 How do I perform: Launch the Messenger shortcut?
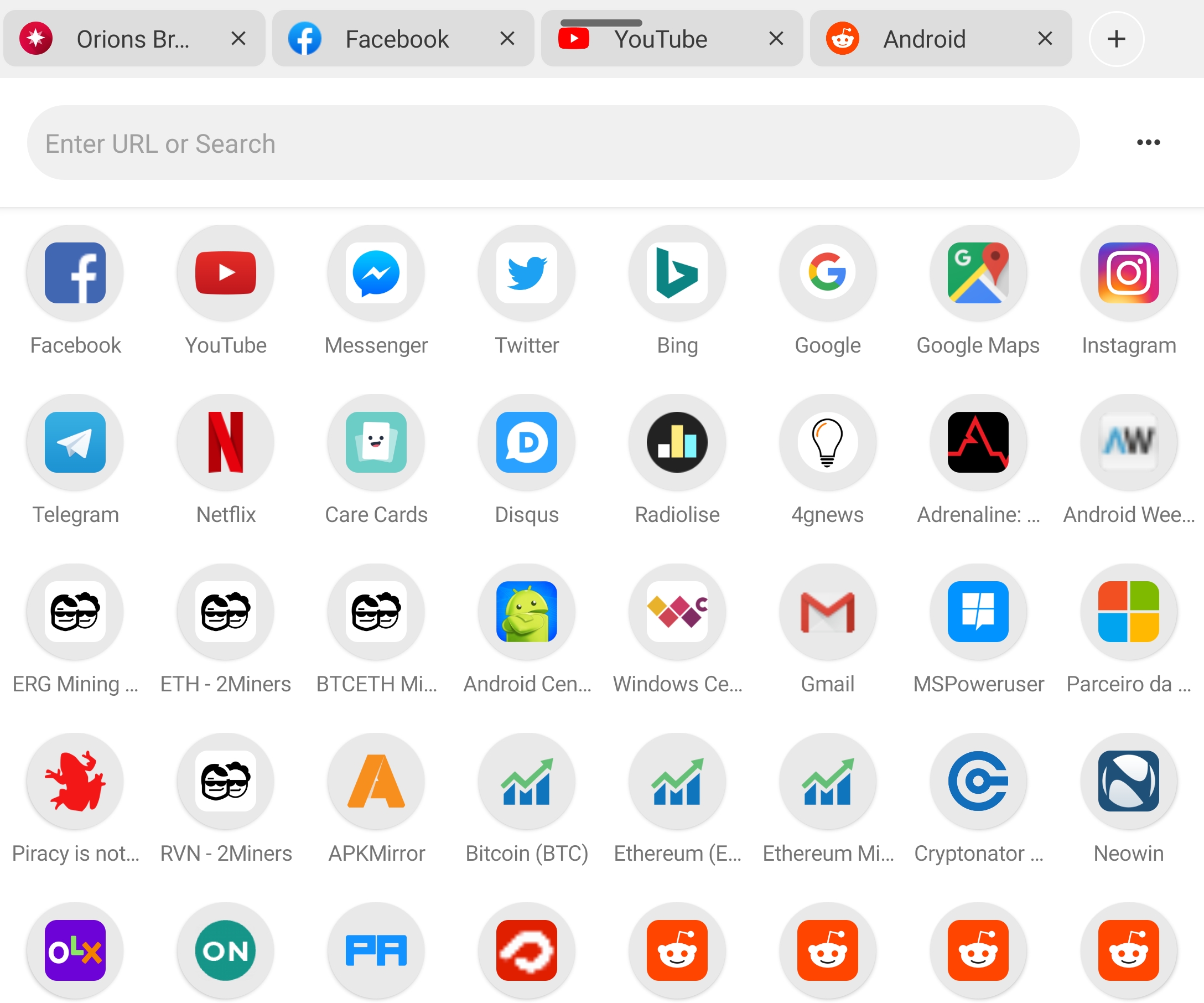point(376,273)
